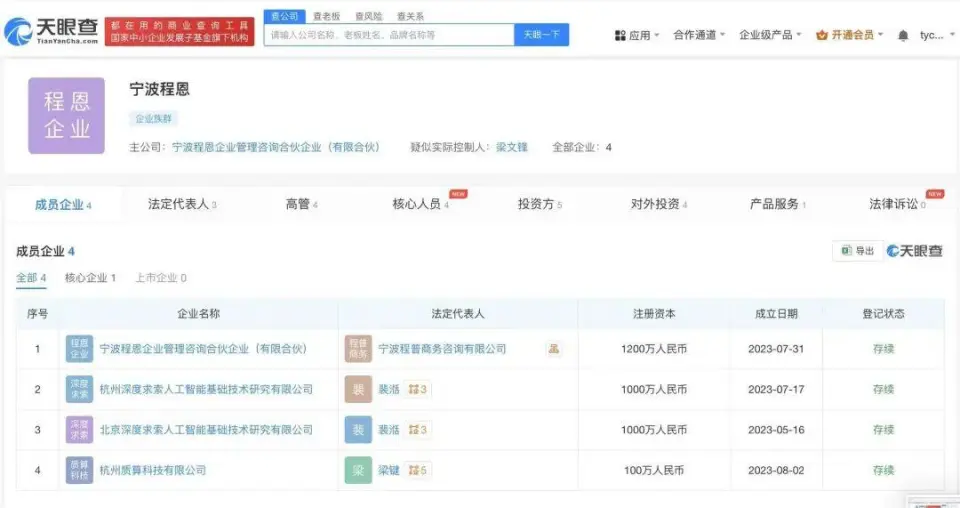Expand the 企业级产品 dropdown
The image size is (960, 508).
(771, 35)
